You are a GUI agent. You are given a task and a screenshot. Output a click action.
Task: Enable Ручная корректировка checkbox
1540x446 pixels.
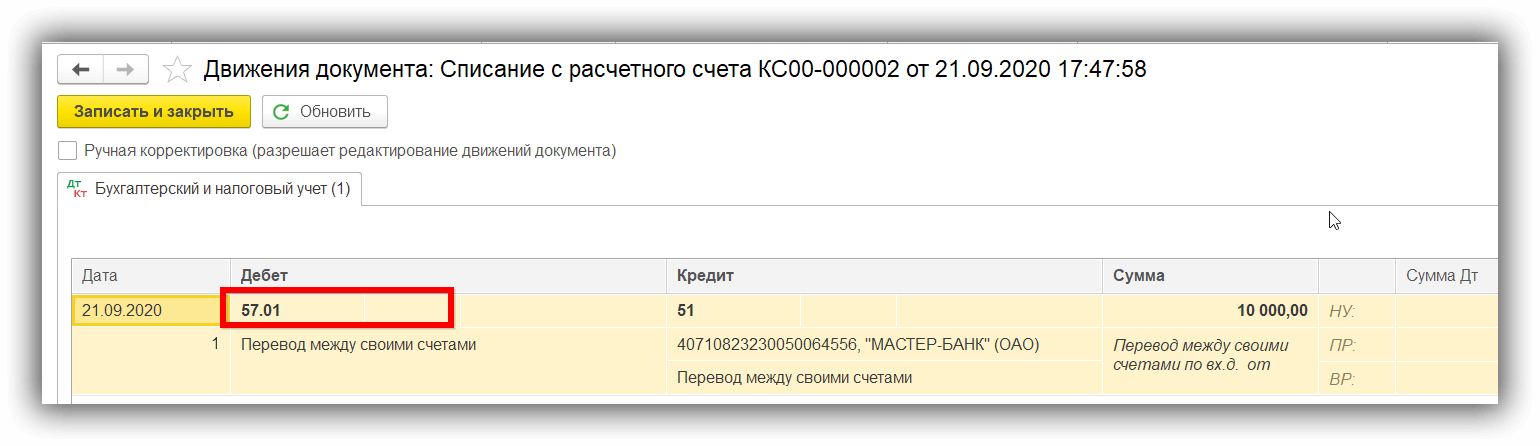[x=67, y=151]
